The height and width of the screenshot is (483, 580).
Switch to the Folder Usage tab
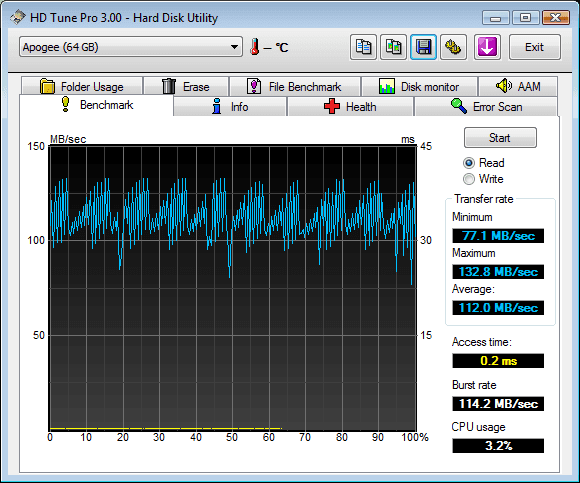click(82, 87)
